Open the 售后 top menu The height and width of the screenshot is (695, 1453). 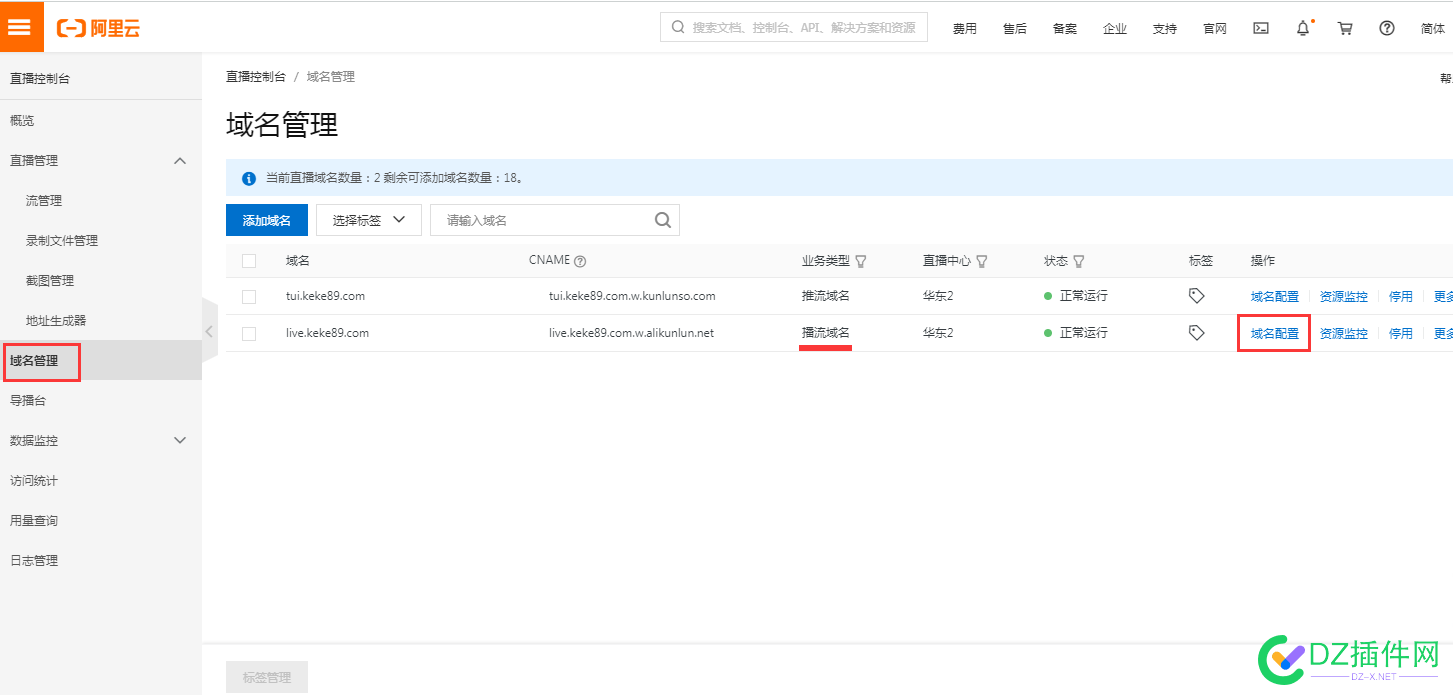pos(1014,28)
